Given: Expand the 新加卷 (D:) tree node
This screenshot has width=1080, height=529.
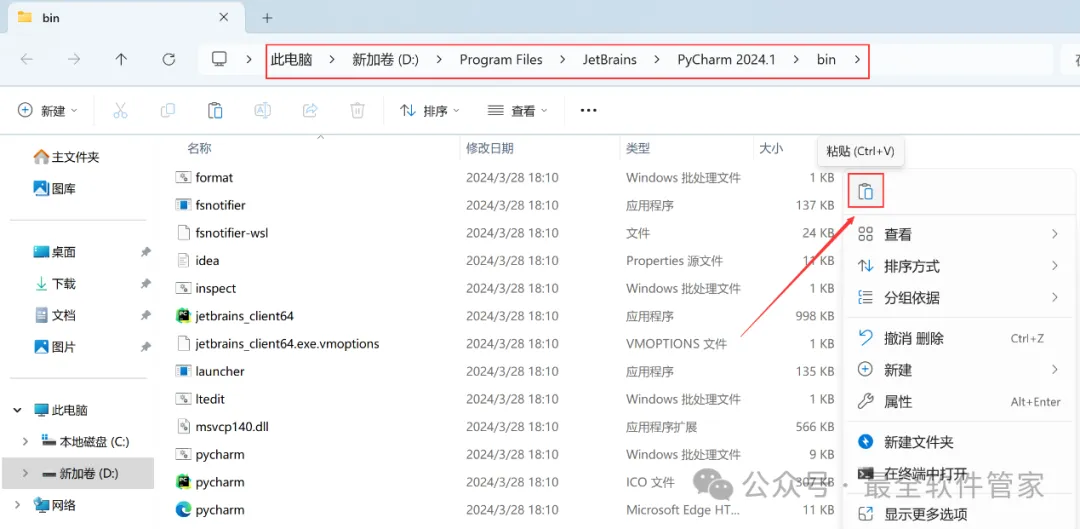Looking at the screenshot, I should coord(25,473).
